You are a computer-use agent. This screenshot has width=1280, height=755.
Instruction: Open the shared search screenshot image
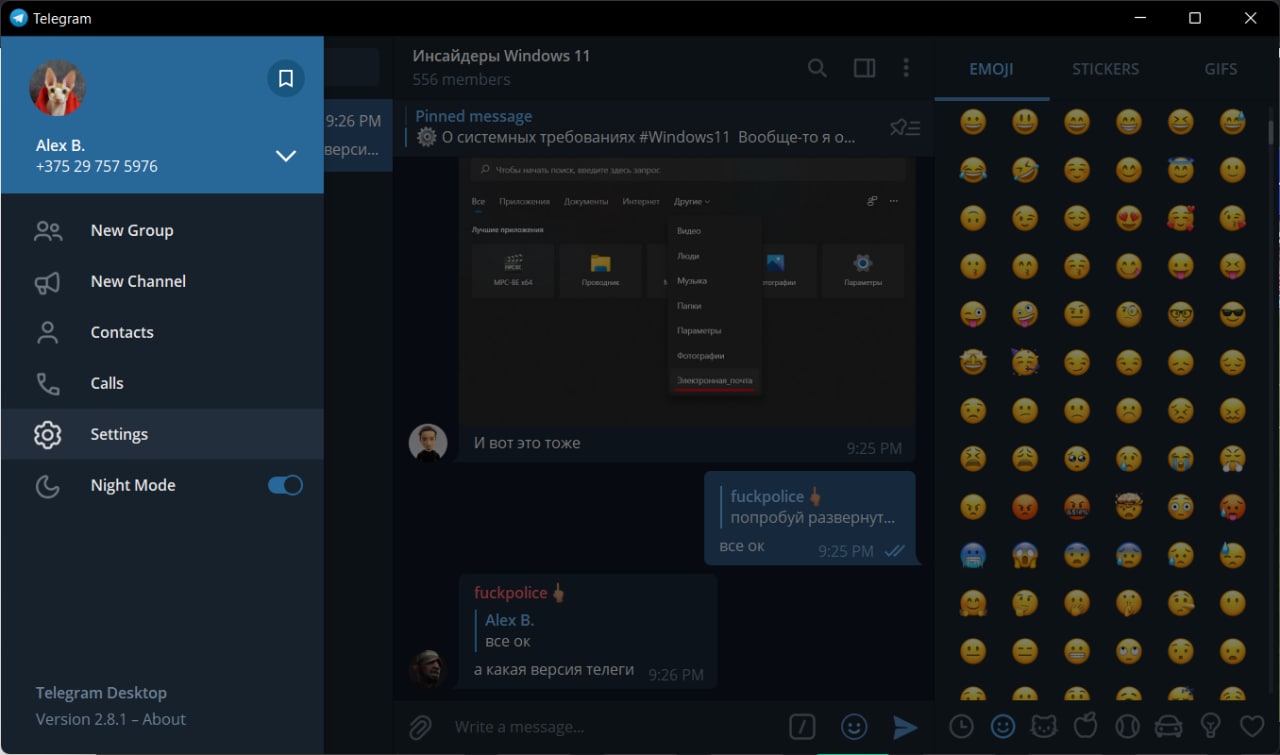[688, 292]
